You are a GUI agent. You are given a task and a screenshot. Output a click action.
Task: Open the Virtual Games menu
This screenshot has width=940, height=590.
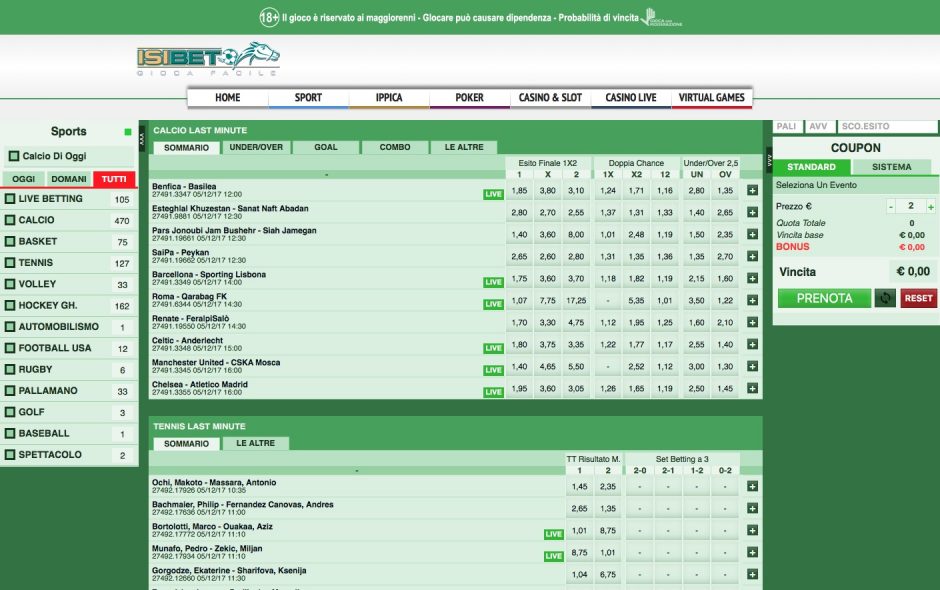(712, 98)
